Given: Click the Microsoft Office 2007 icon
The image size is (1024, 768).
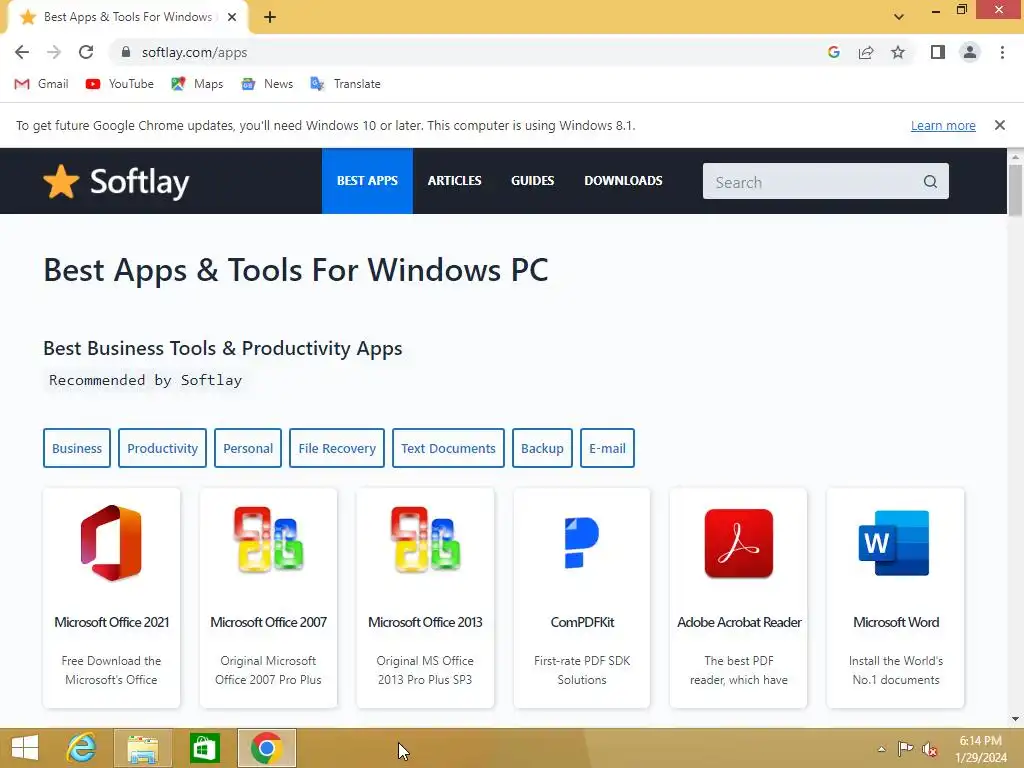Looking at the screenshot, I should (268, 540).
